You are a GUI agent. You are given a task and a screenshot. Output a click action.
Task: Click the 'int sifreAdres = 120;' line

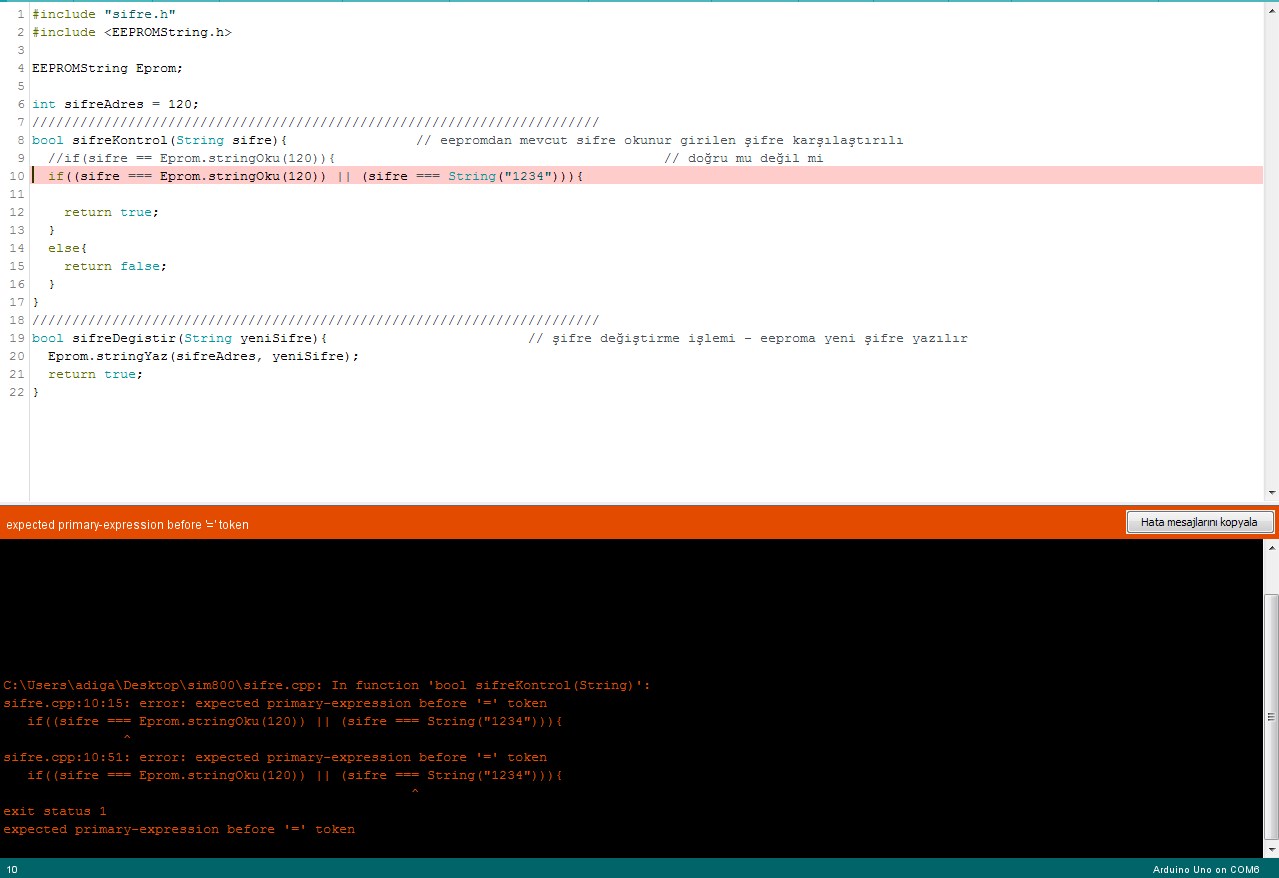point(115,104)
